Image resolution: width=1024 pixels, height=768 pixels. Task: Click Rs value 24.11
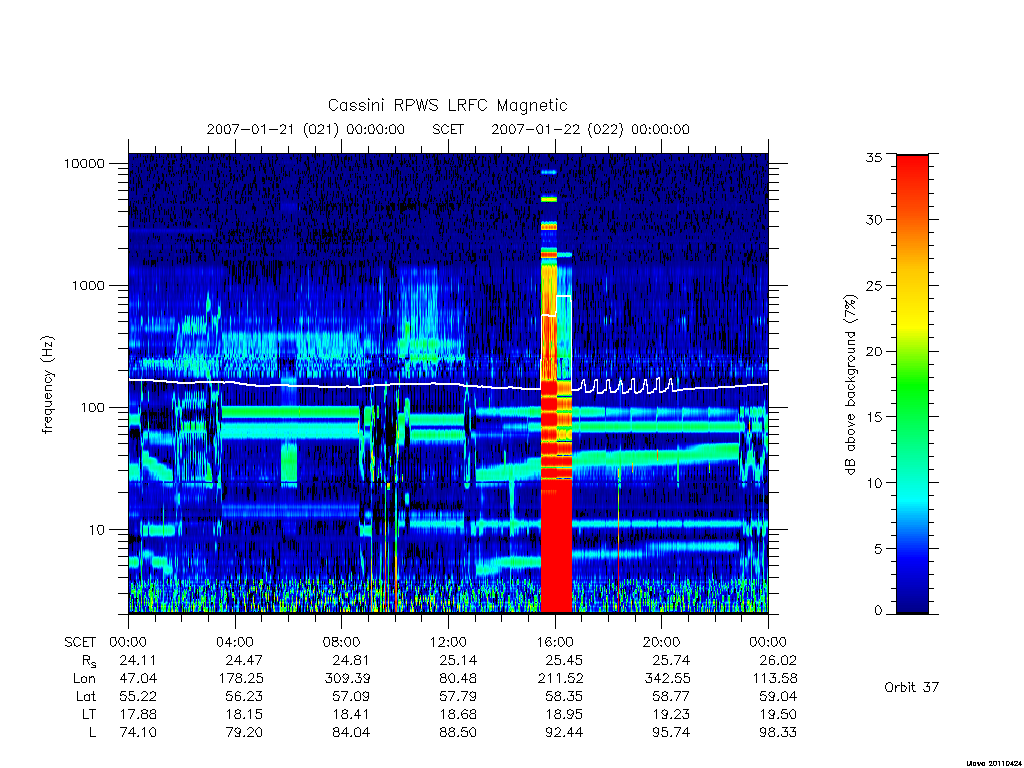coord(138,660)
